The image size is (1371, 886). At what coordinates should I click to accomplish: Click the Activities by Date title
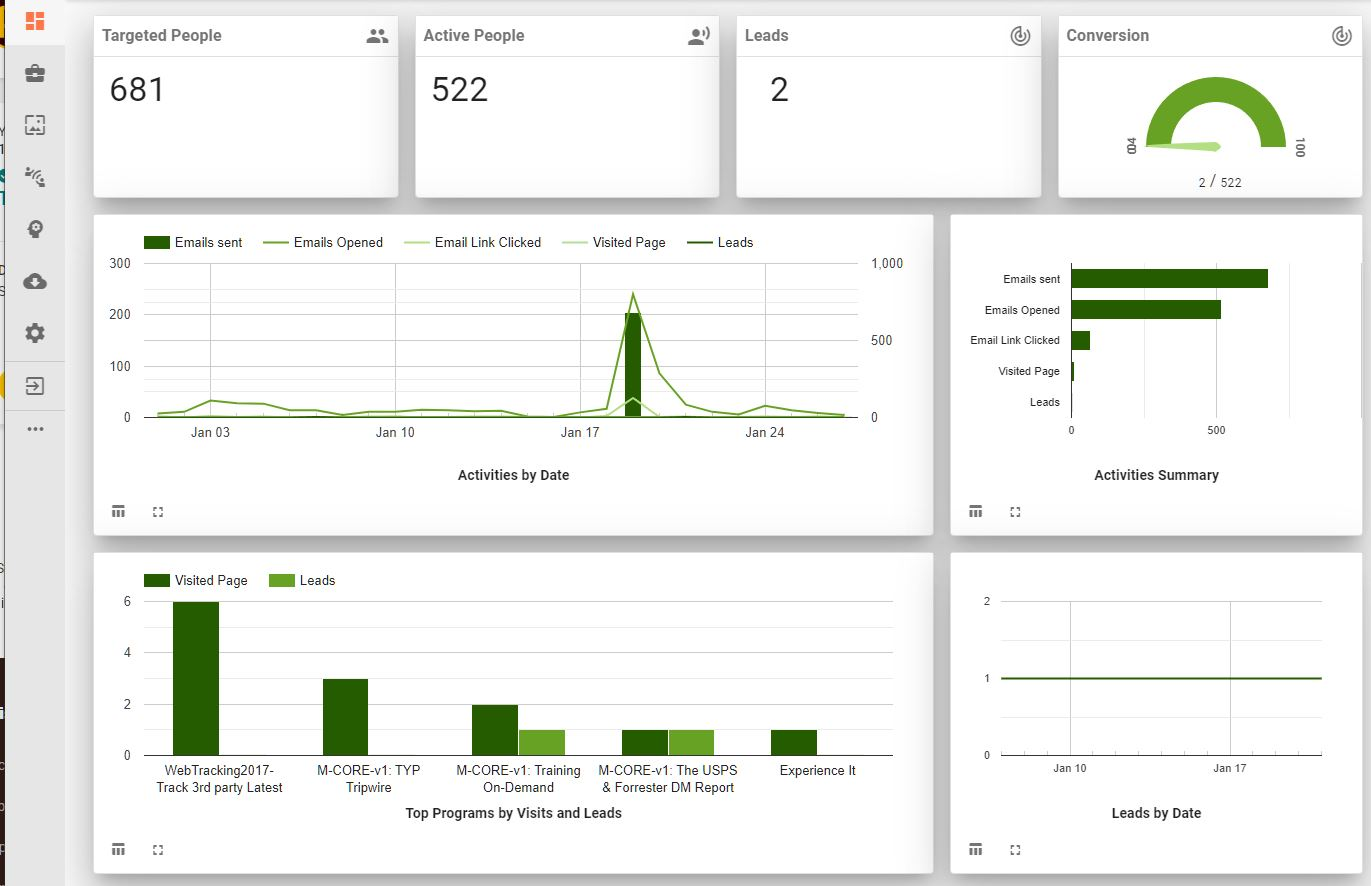tap(513, 475)
